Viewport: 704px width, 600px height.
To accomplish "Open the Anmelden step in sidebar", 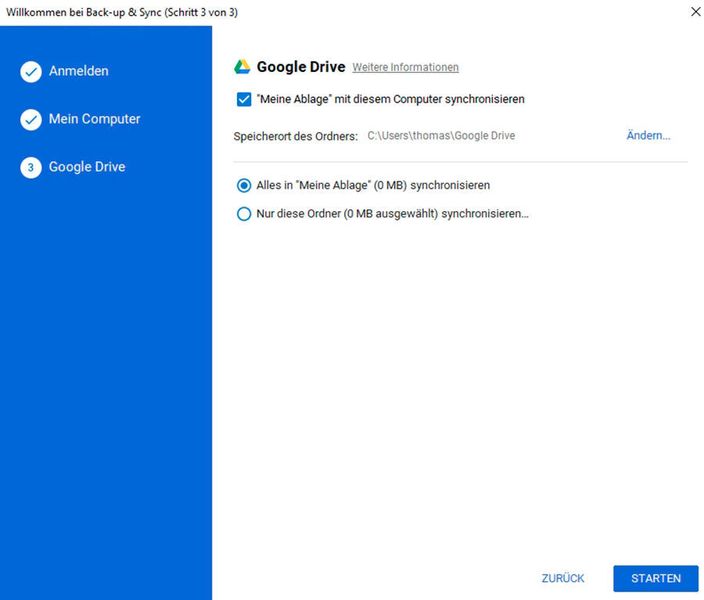I will [79, 71].
